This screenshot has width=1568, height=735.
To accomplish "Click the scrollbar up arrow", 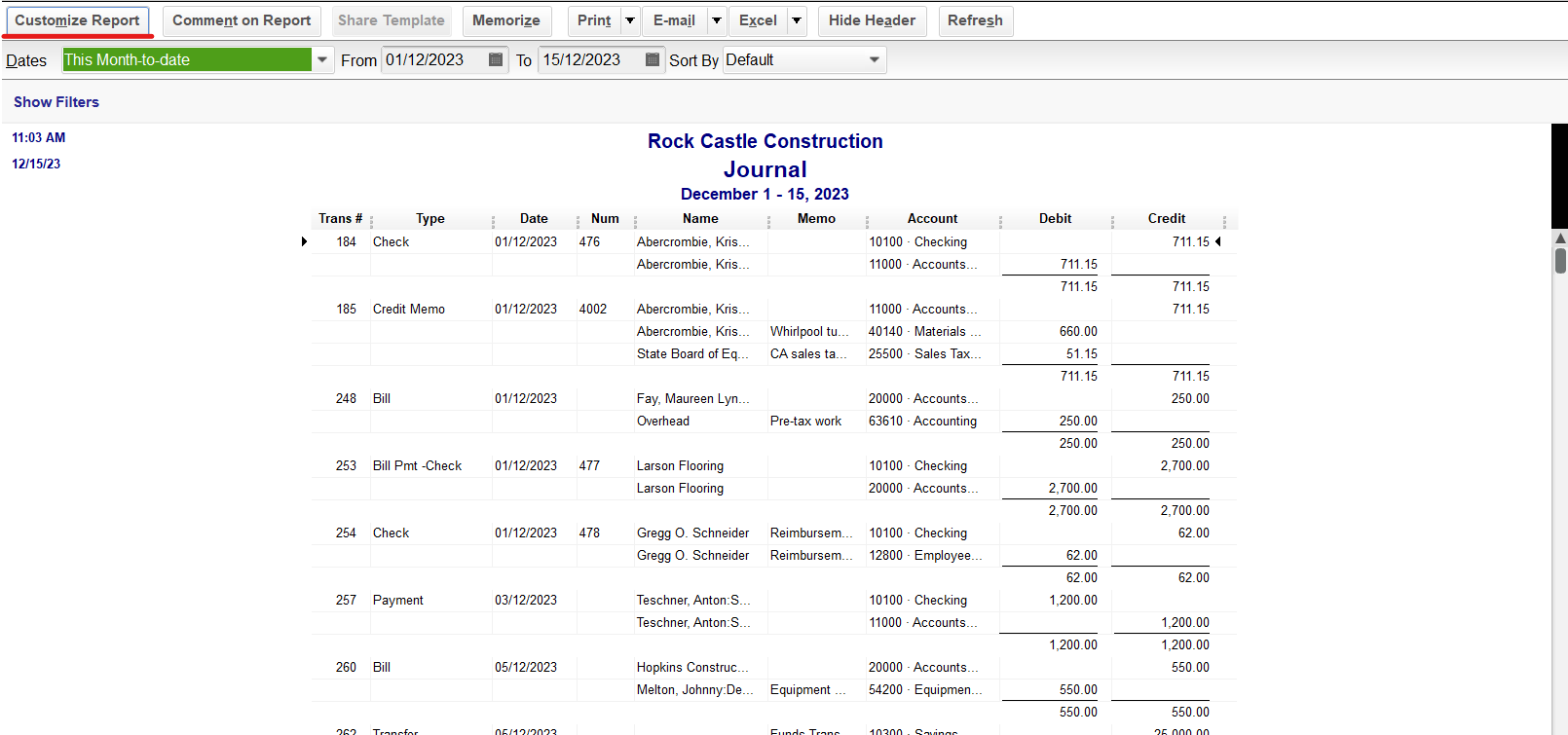I will tap(1560, 238).
